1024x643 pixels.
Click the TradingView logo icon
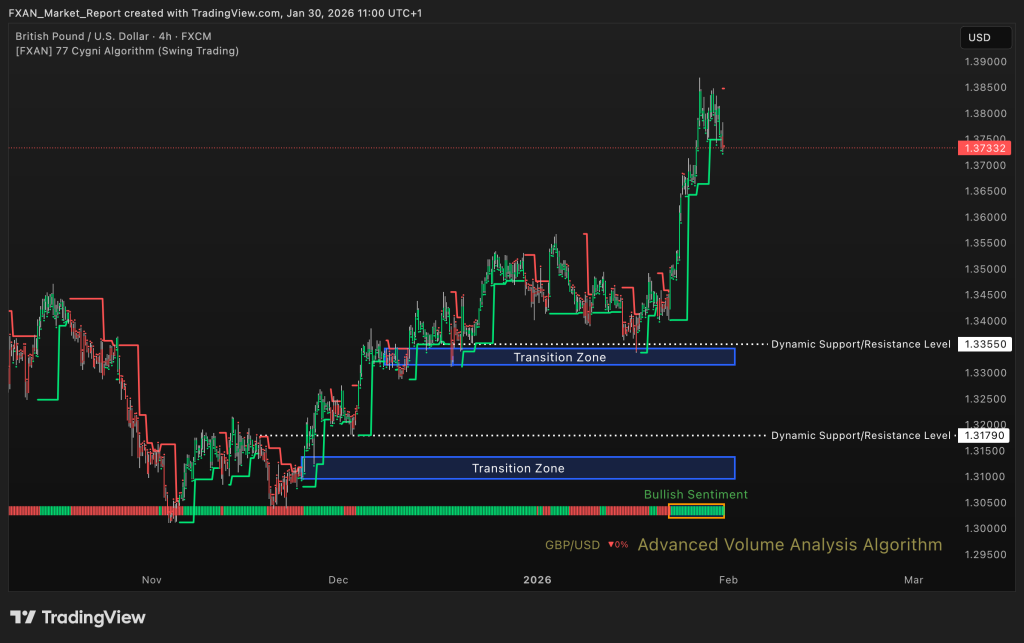[x=23, y=618]
